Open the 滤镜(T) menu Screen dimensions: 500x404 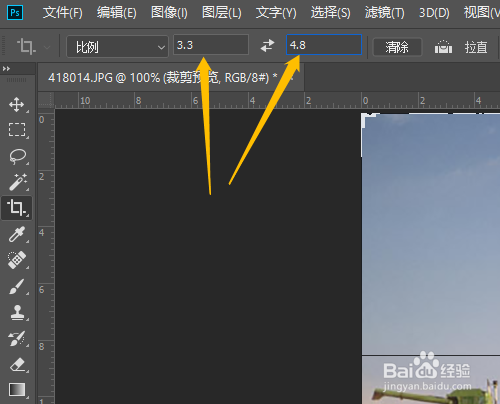point(384,13)
